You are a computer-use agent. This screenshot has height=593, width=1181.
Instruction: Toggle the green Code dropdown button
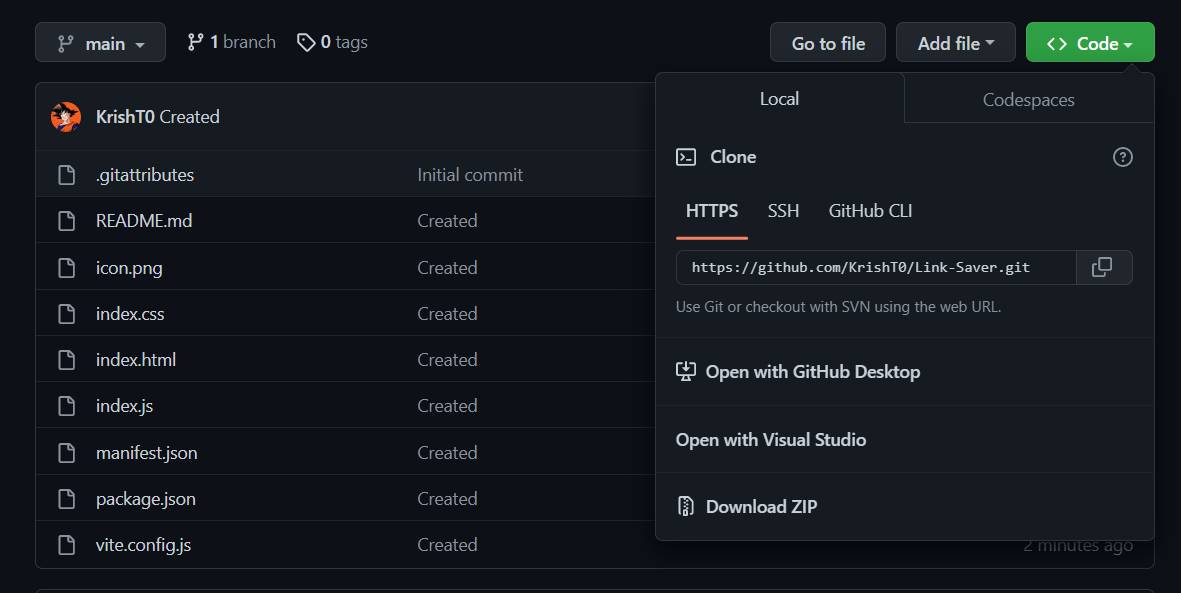(1090, 43)
